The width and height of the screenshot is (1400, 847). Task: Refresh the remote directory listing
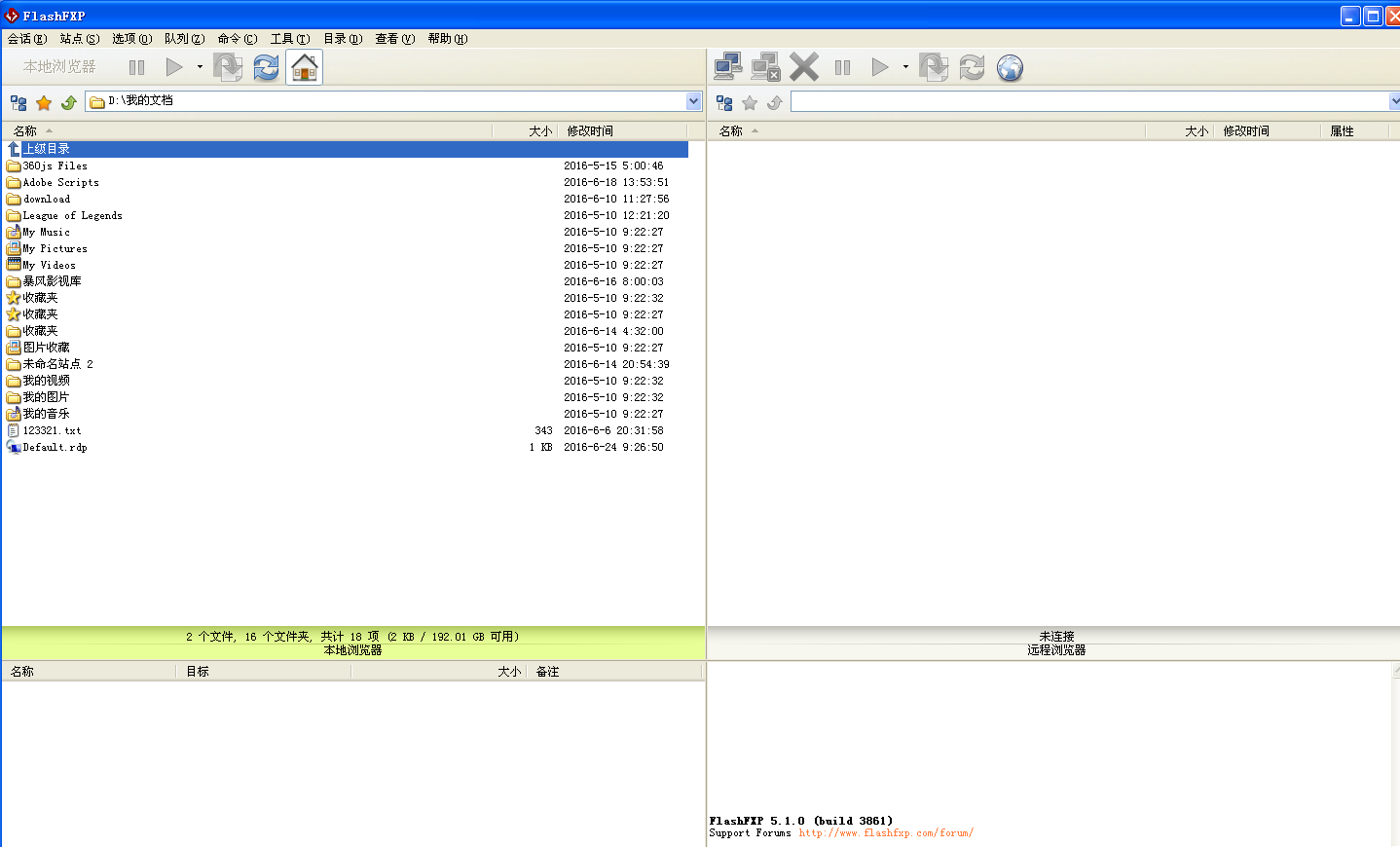(x=971, y=66)
